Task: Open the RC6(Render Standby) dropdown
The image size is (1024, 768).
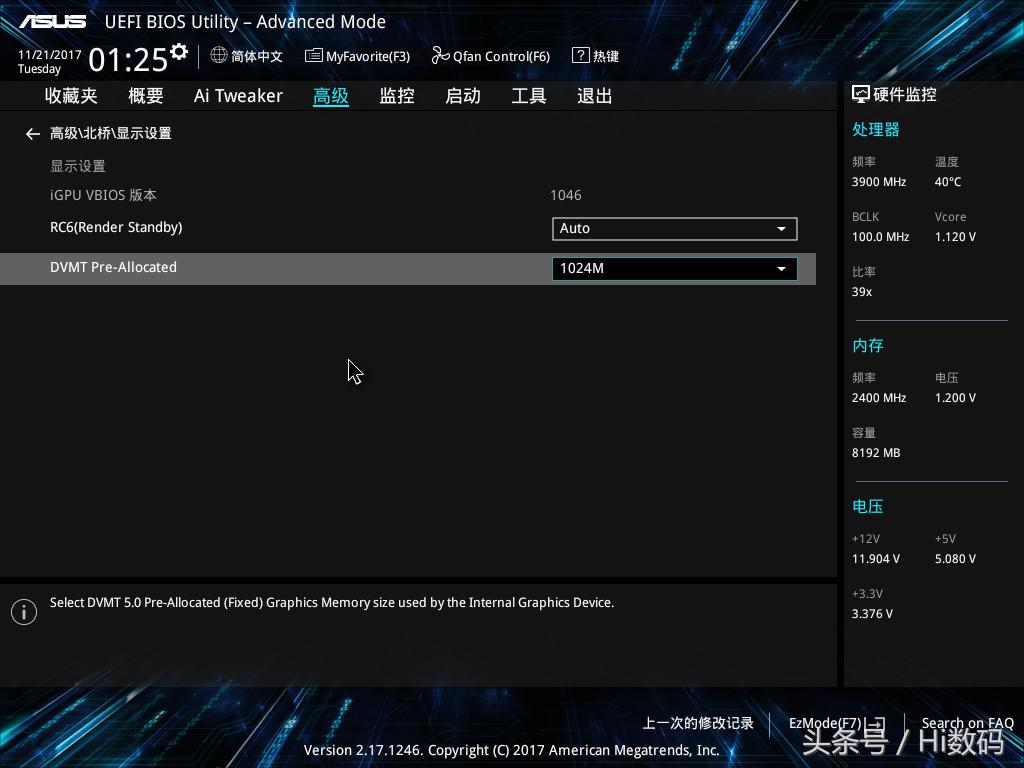Action: [674, 228]
